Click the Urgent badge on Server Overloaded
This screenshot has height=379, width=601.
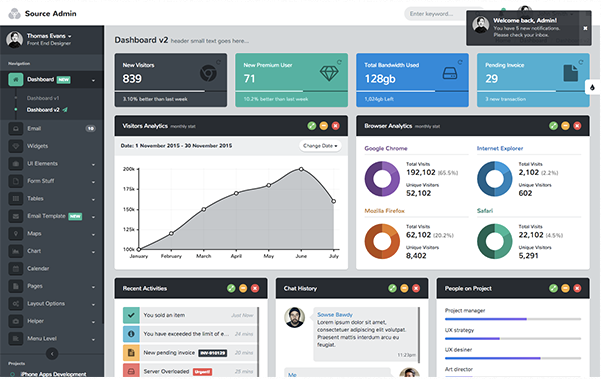click(x=202, y=372)
